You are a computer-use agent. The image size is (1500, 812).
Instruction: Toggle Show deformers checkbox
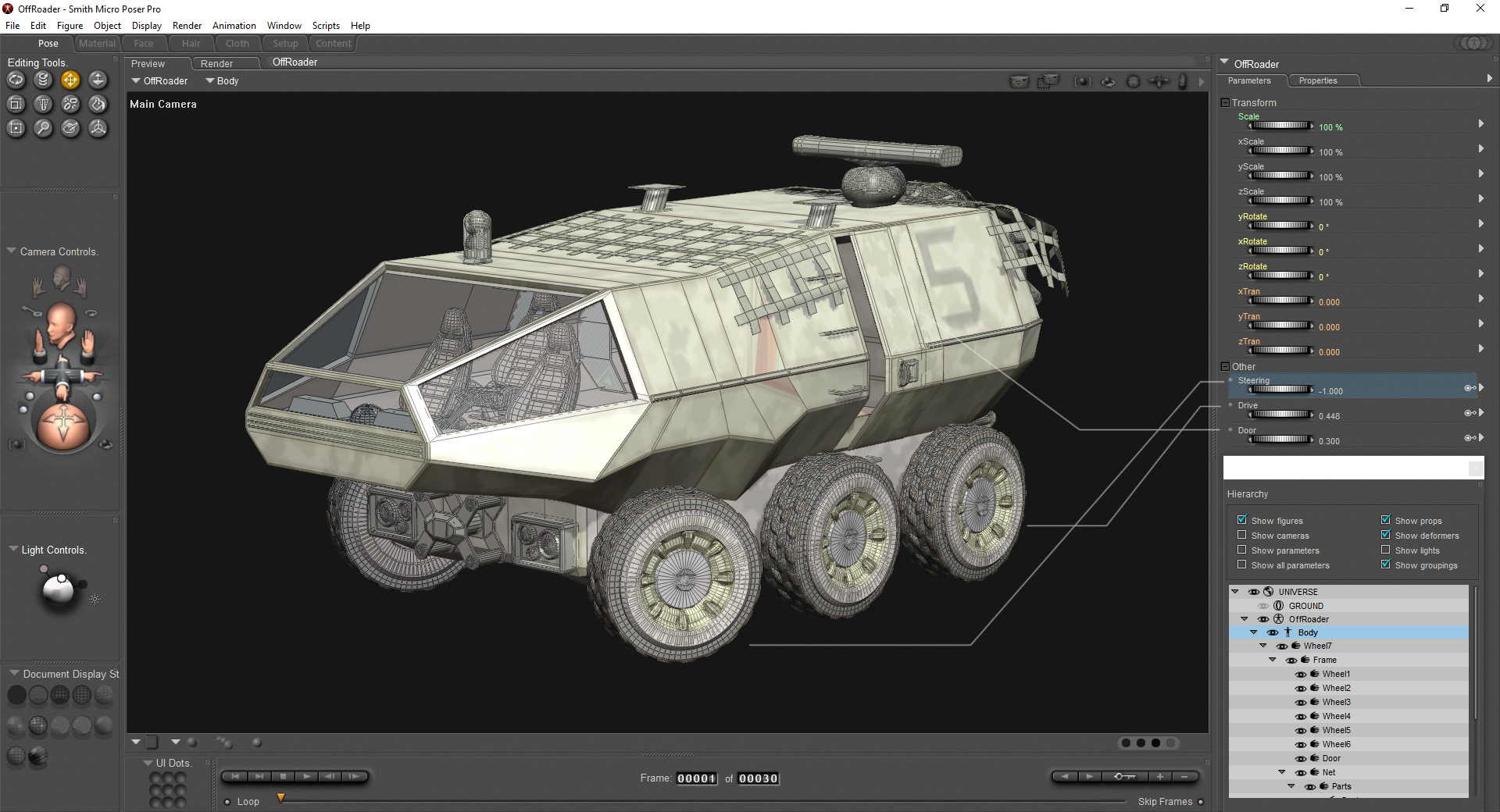coord(1385,535)
